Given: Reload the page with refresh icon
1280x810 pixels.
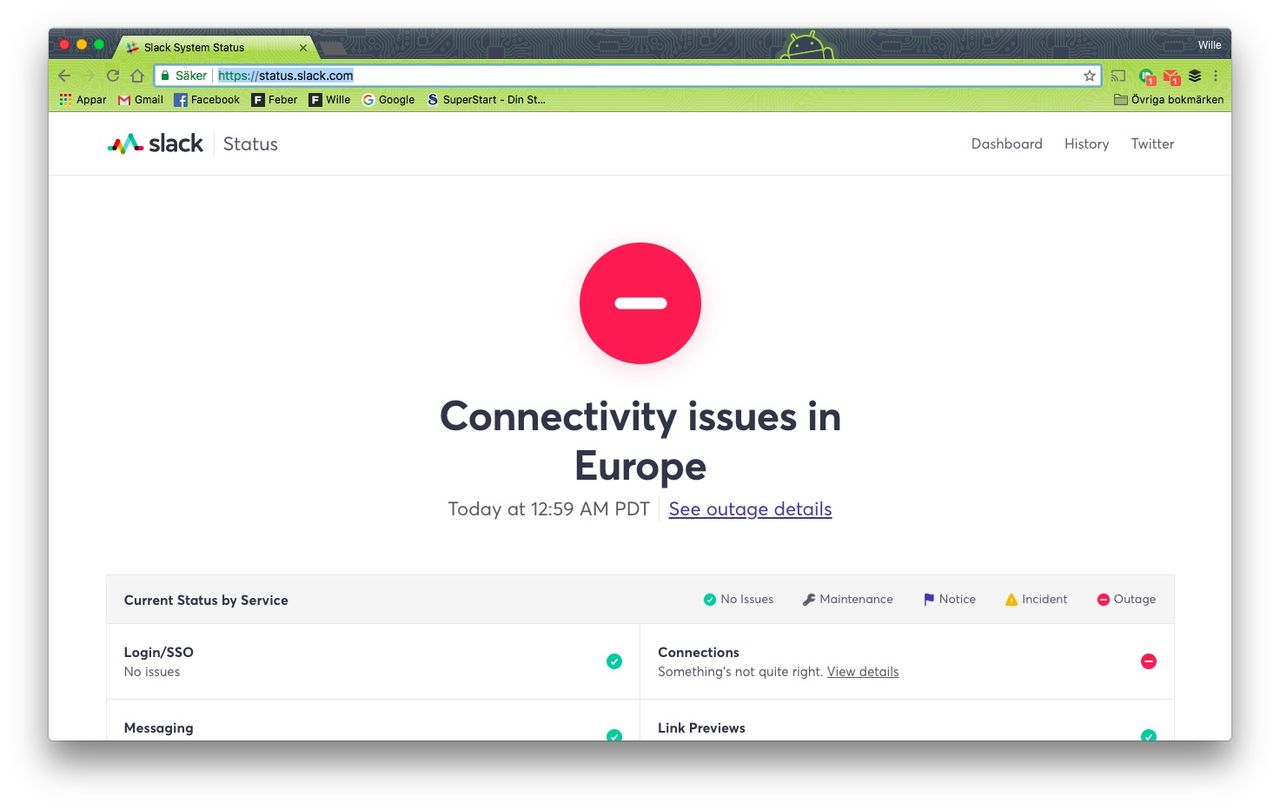Looking at the screenshot, I should [x=113, y=76].
